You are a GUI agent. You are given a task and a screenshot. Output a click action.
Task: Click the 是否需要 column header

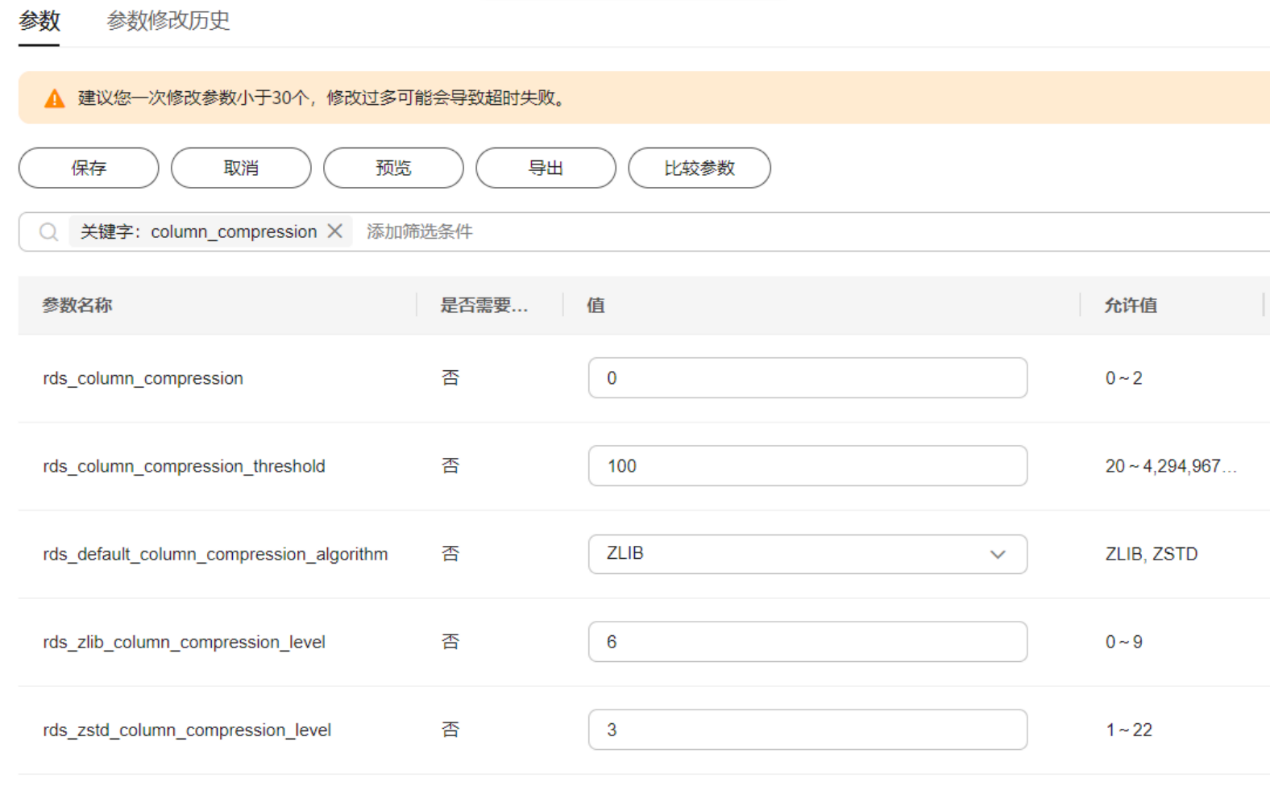tap(484, 306)
